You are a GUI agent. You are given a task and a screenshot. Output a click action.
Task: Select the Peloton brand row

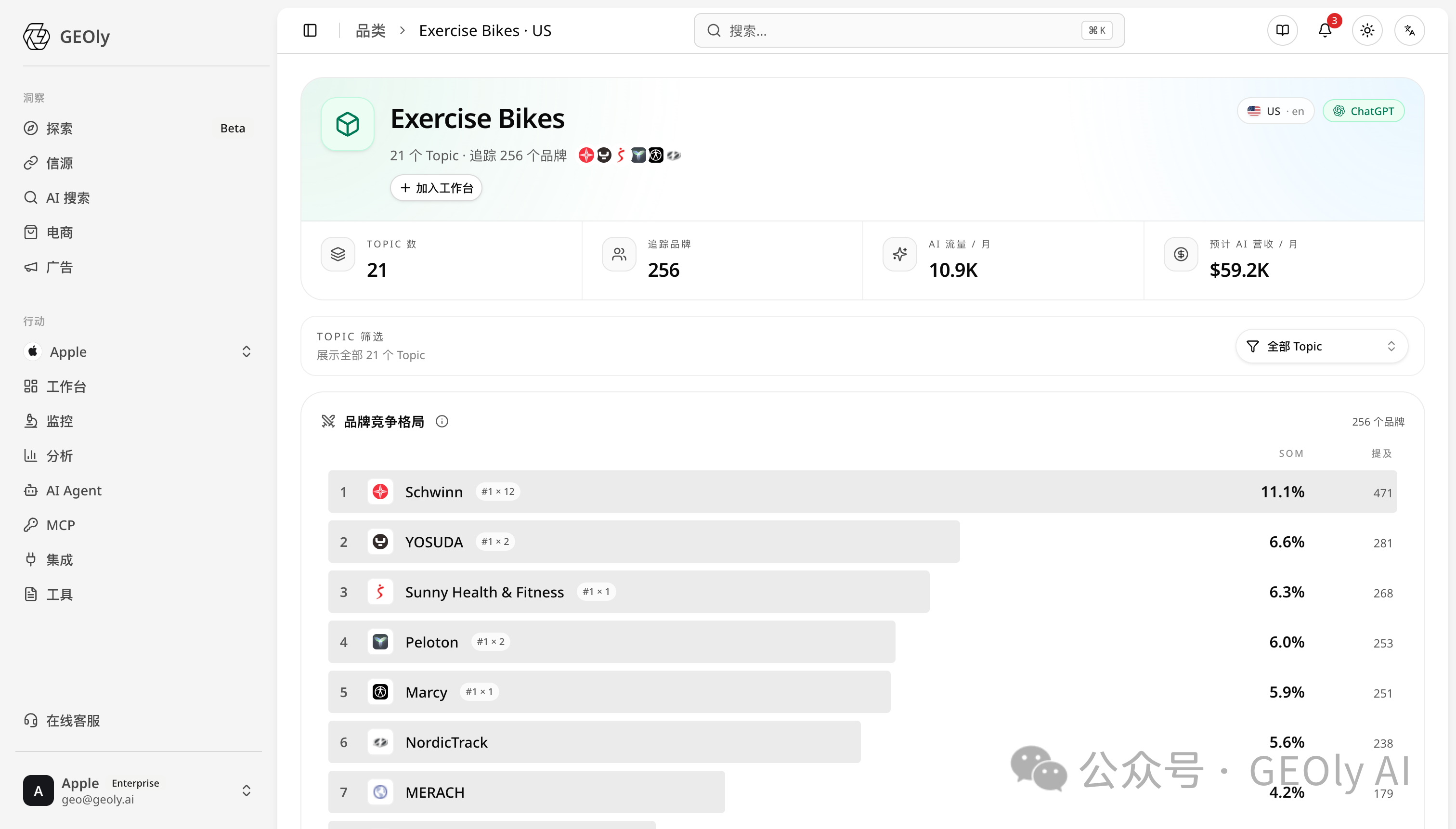[863, 642]
